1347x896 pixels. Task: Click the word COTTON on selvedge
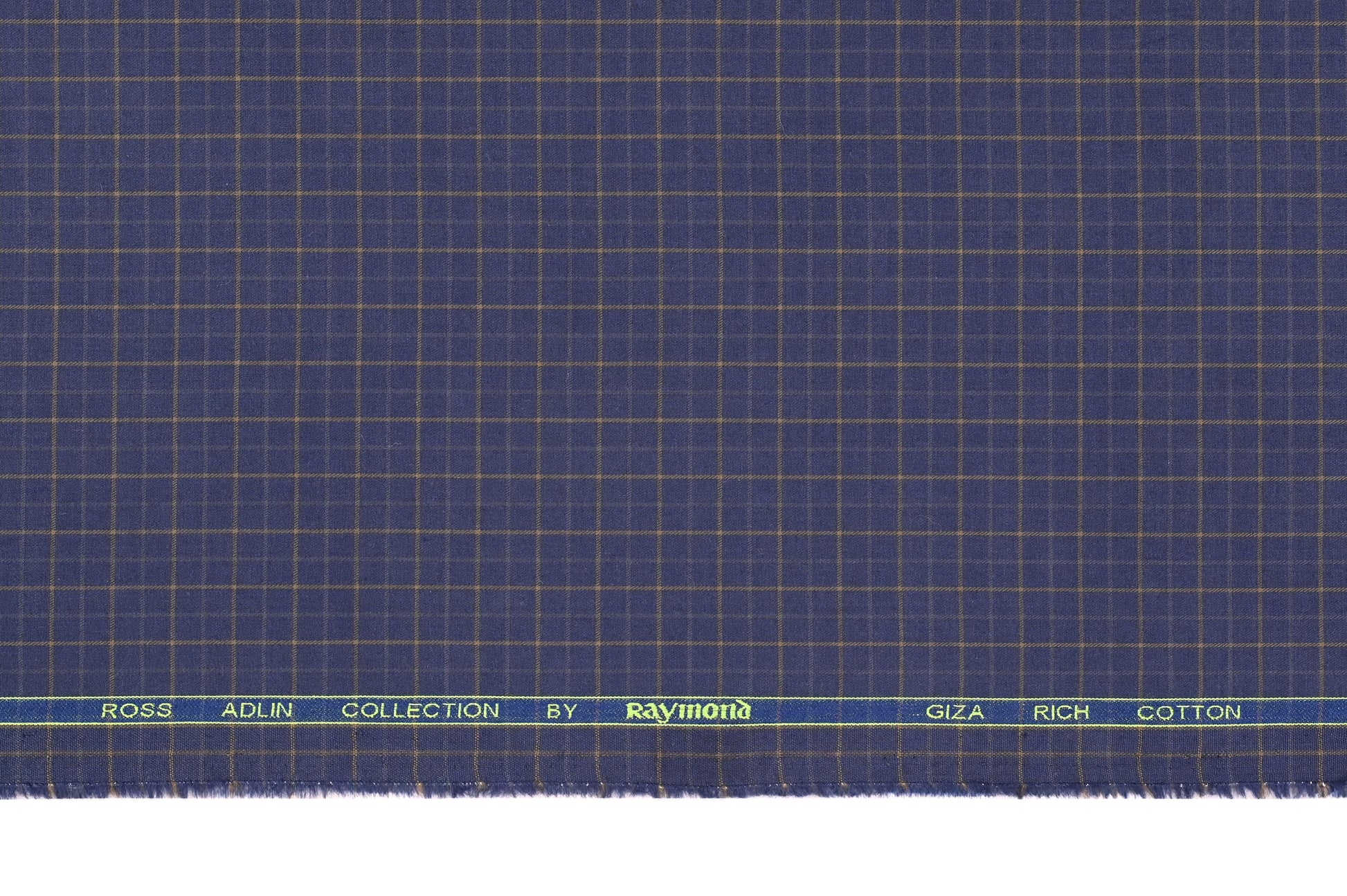pyautogui.click(x=1189, y=713)
